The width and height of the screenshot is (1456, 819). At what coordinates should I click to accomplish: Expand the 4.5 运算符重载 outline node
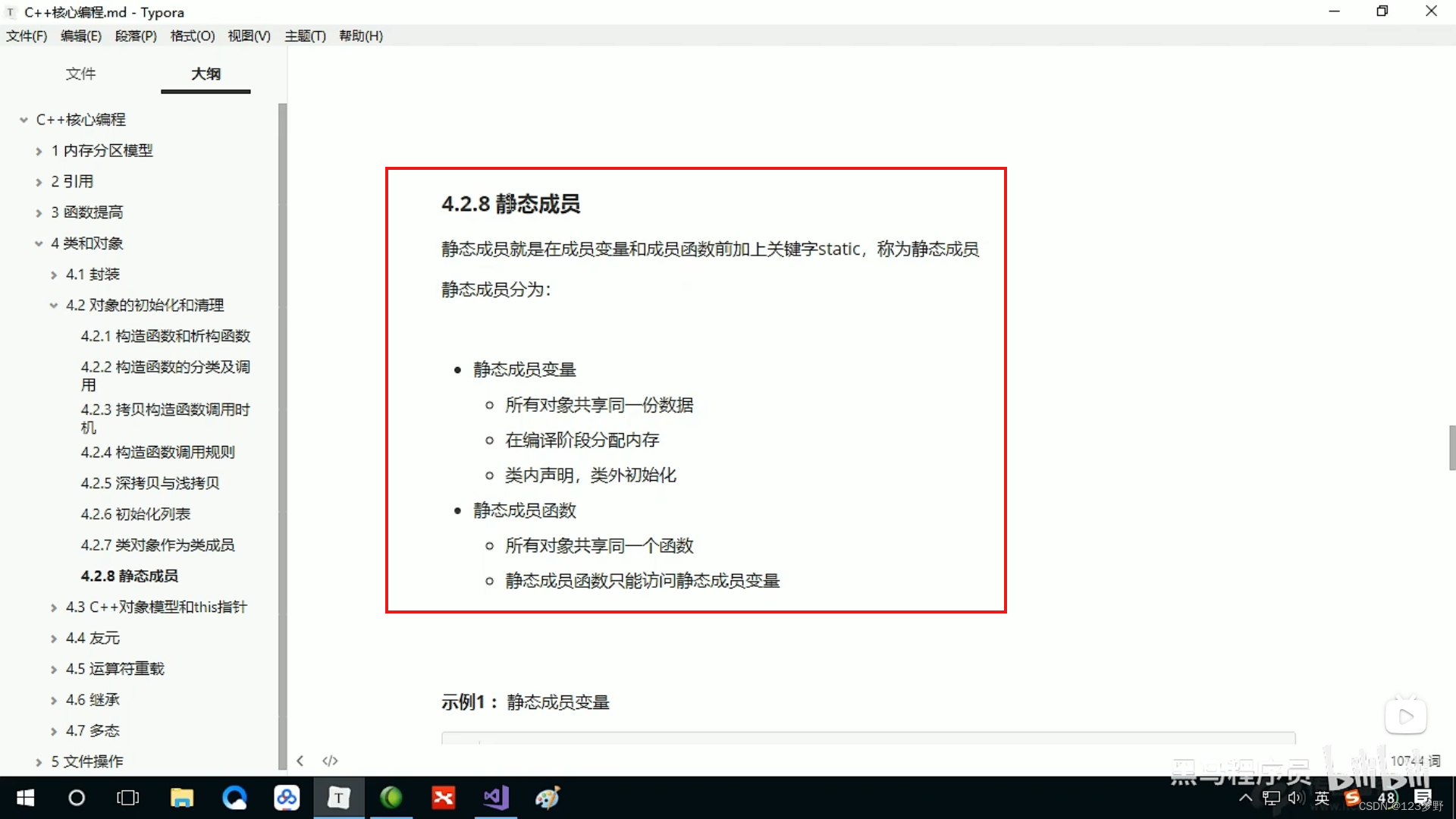pyautogui.click(x=54, y=669)
